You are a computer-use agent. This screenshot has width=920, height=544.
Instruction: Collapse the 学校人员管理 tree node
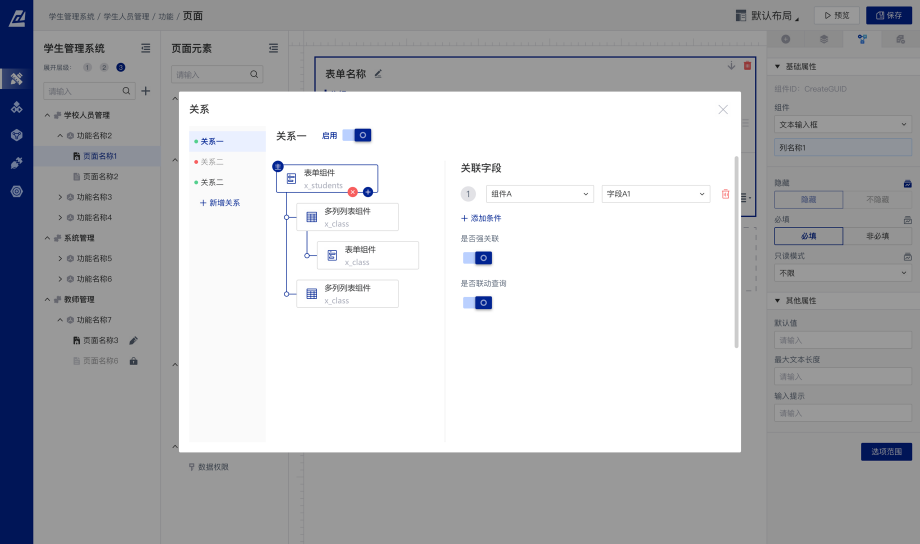(x=48, y=115)
